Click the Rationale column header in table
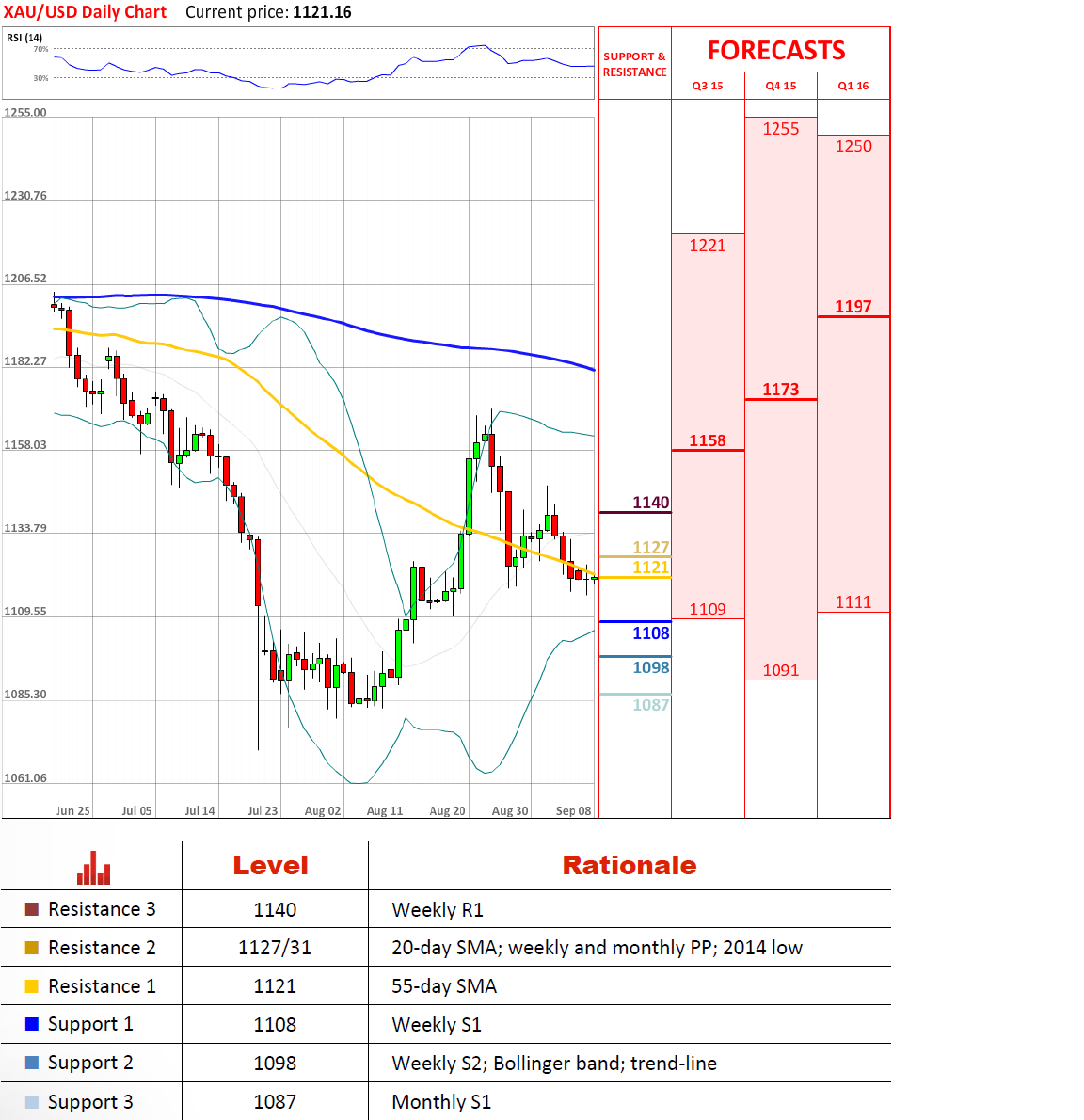Image resolution: width=1084 pixels, height=1120 pixels. (x=629, y=866)
